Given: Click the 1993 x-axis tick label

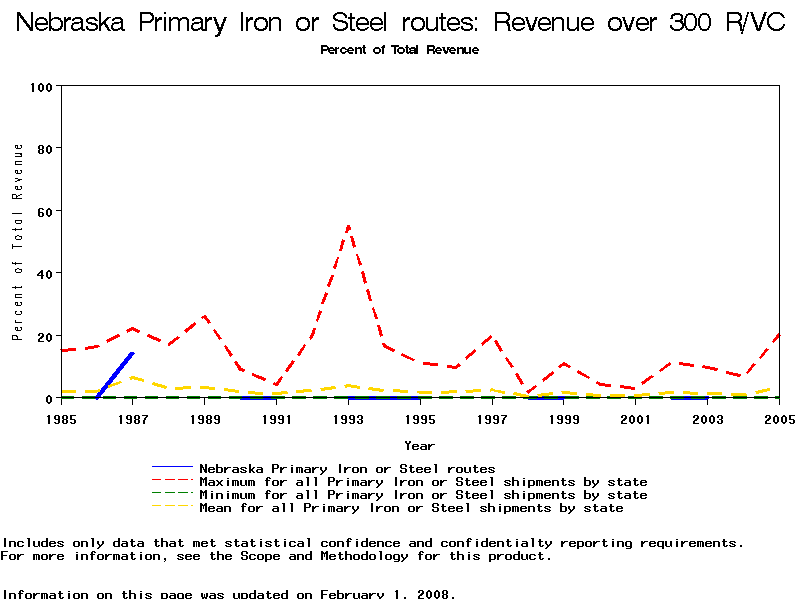Looking at the screenshot, I should point(349,418).
